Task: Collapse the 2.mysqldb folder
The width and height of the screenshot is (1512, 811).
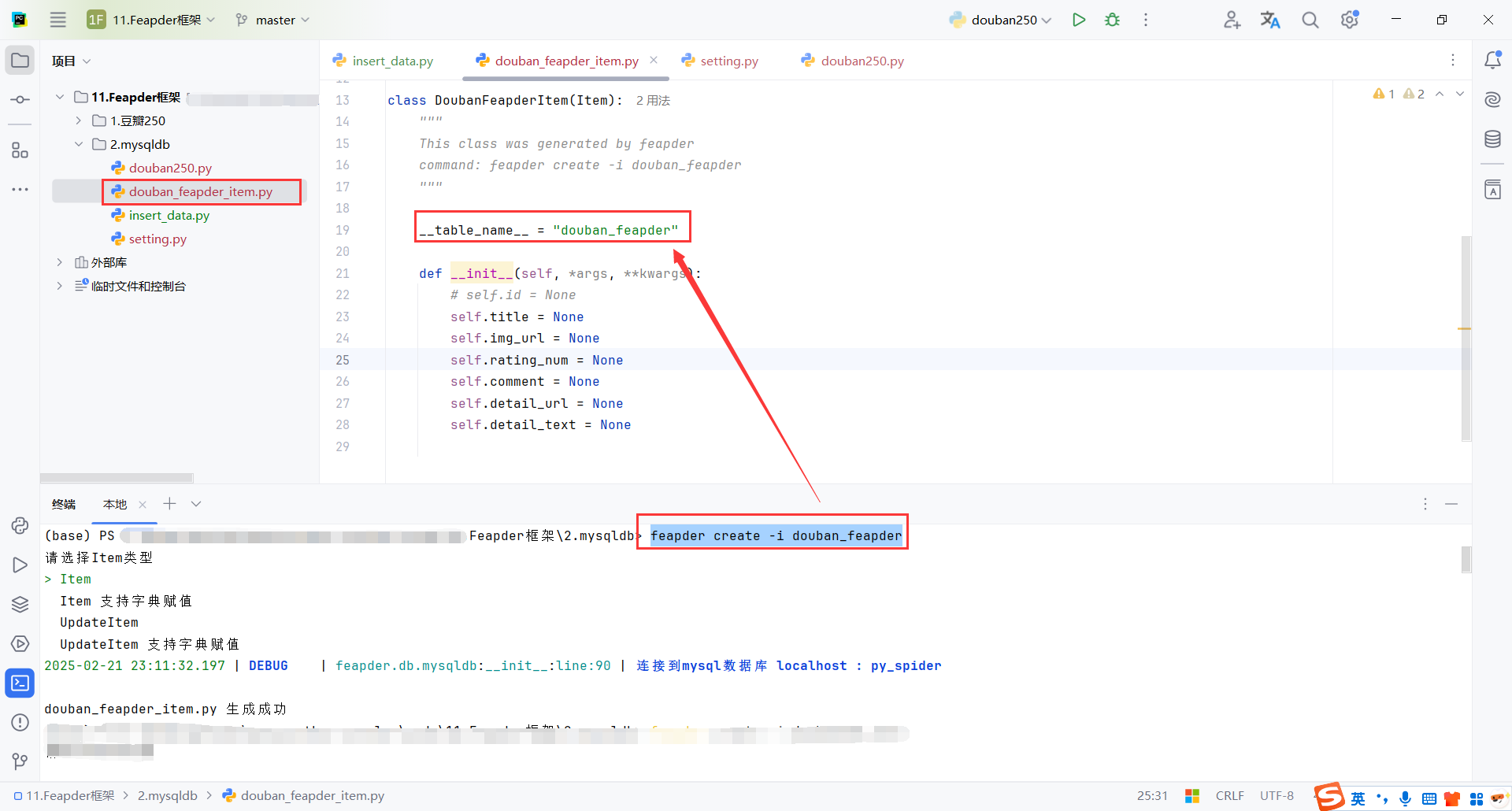Action: click(79, 143)
